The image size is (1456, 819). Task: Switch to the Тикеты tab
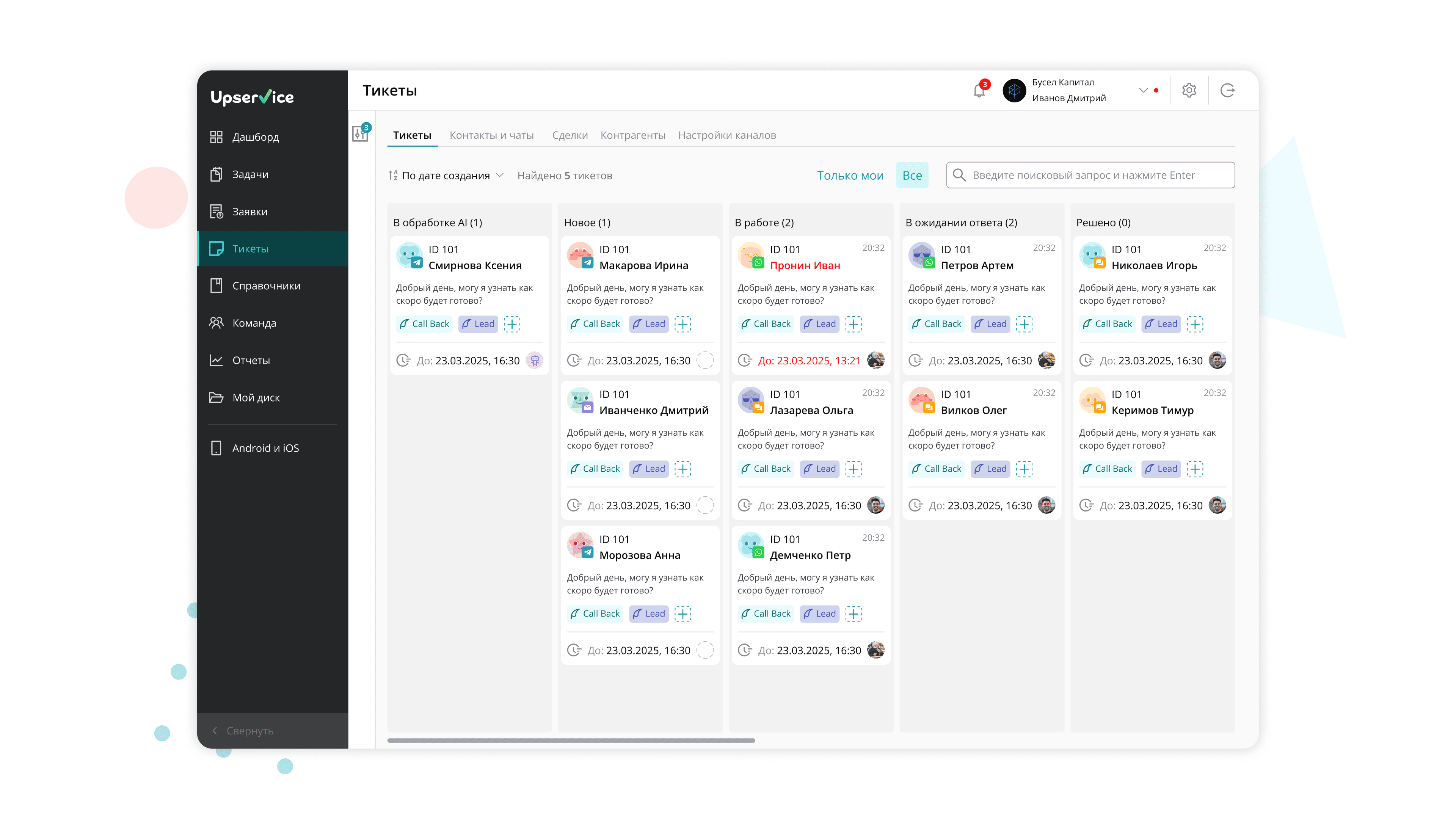412,136
